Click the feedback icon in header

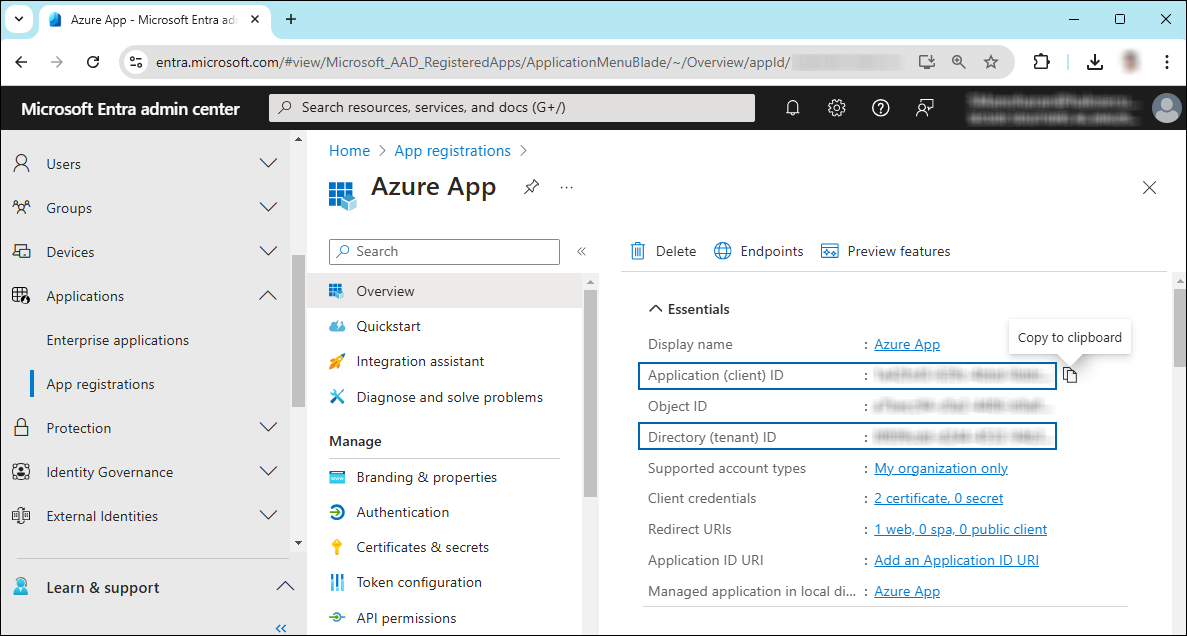pyautogui.click(x=925, y=108)
